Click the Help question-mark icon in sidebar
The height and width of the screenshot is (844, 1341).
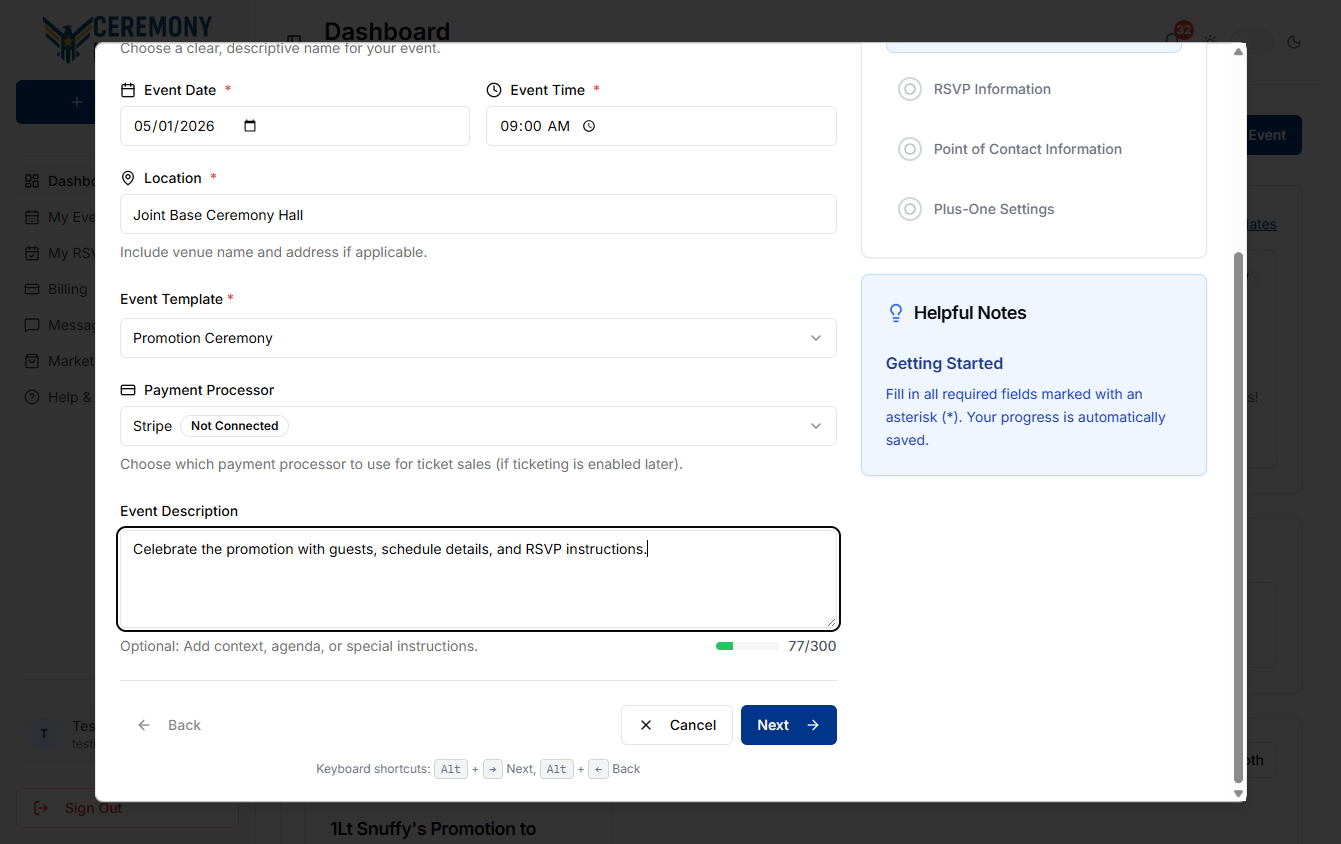[31, 397]
